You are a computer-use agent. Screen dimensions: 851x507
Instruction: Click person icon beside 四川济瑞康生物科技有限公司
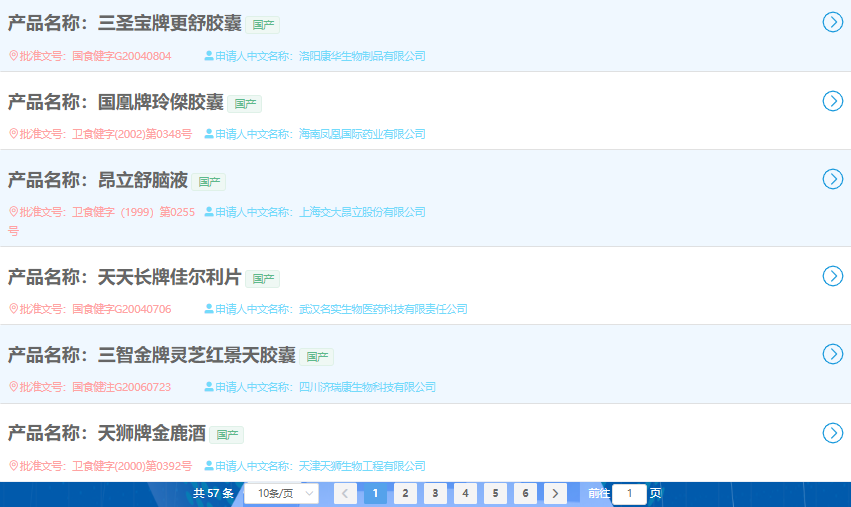coord(209,386)
